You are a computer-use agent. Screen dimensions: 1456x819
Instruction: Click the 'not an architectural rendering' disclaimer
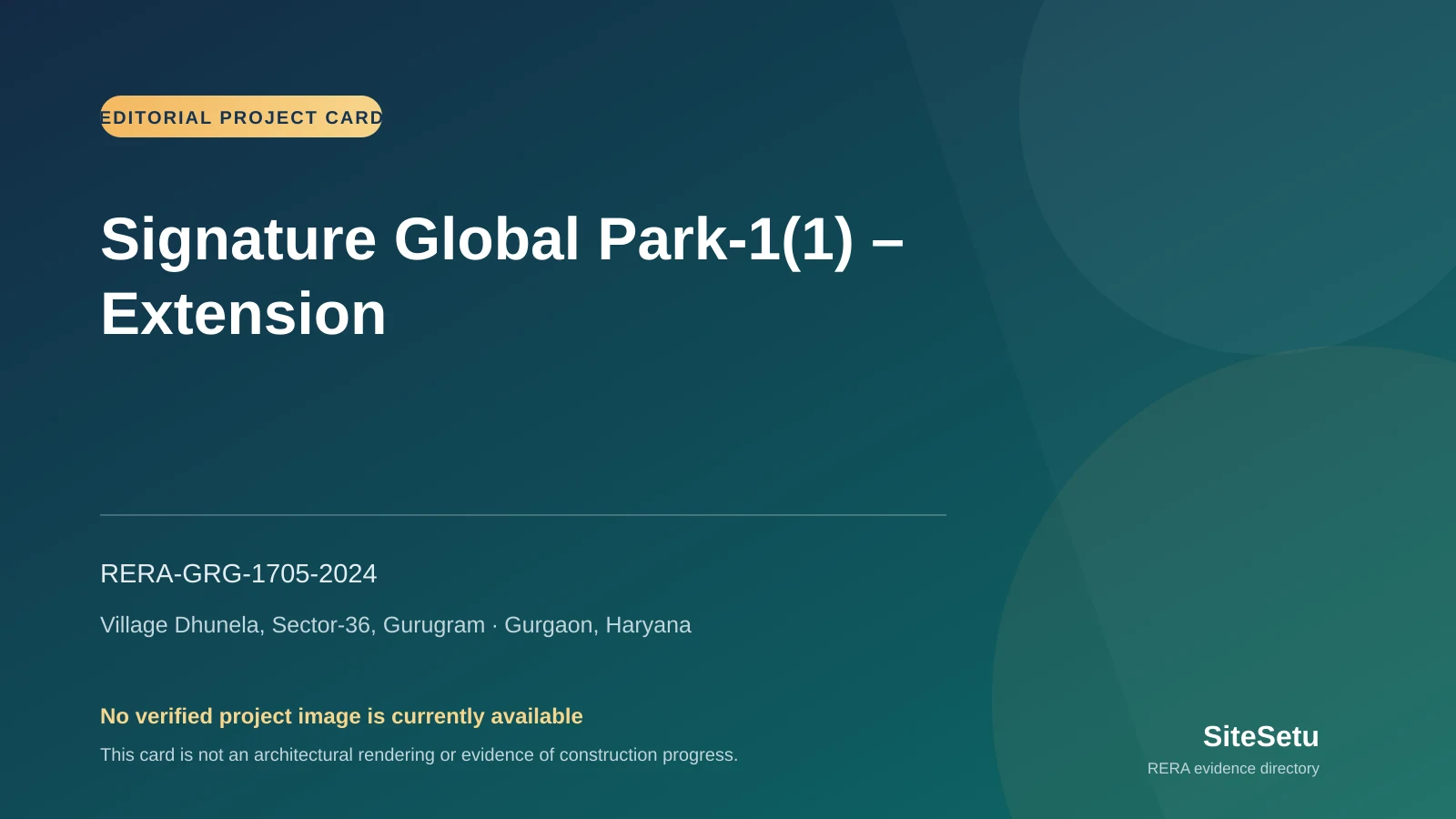419,754
